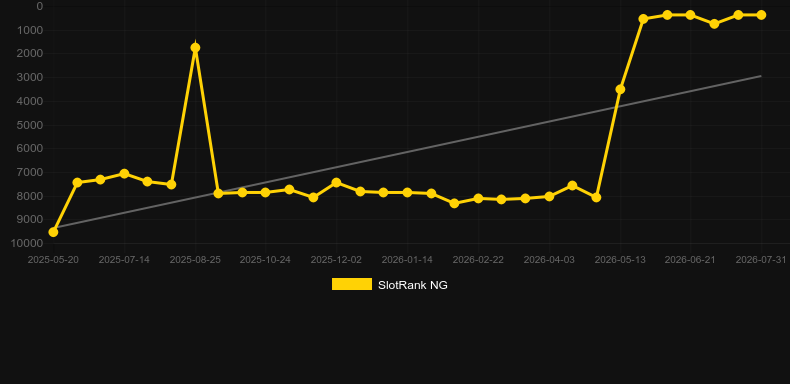Viewport: 790px width, 384px height.
Task: Select the data point above 2026-06-21
Action: click(690, 15)
